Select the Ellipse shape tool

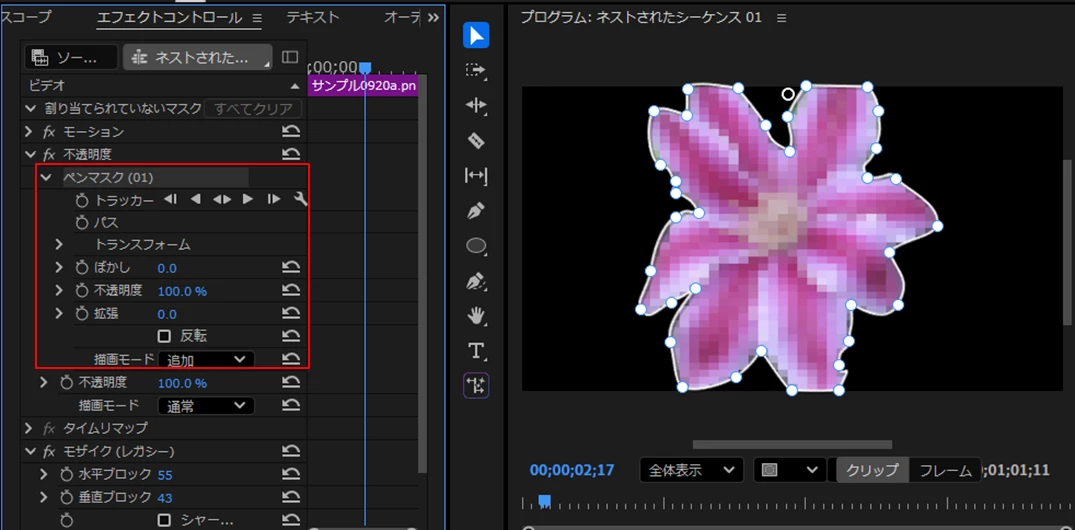pyautogui.click(x=476, y=245)
